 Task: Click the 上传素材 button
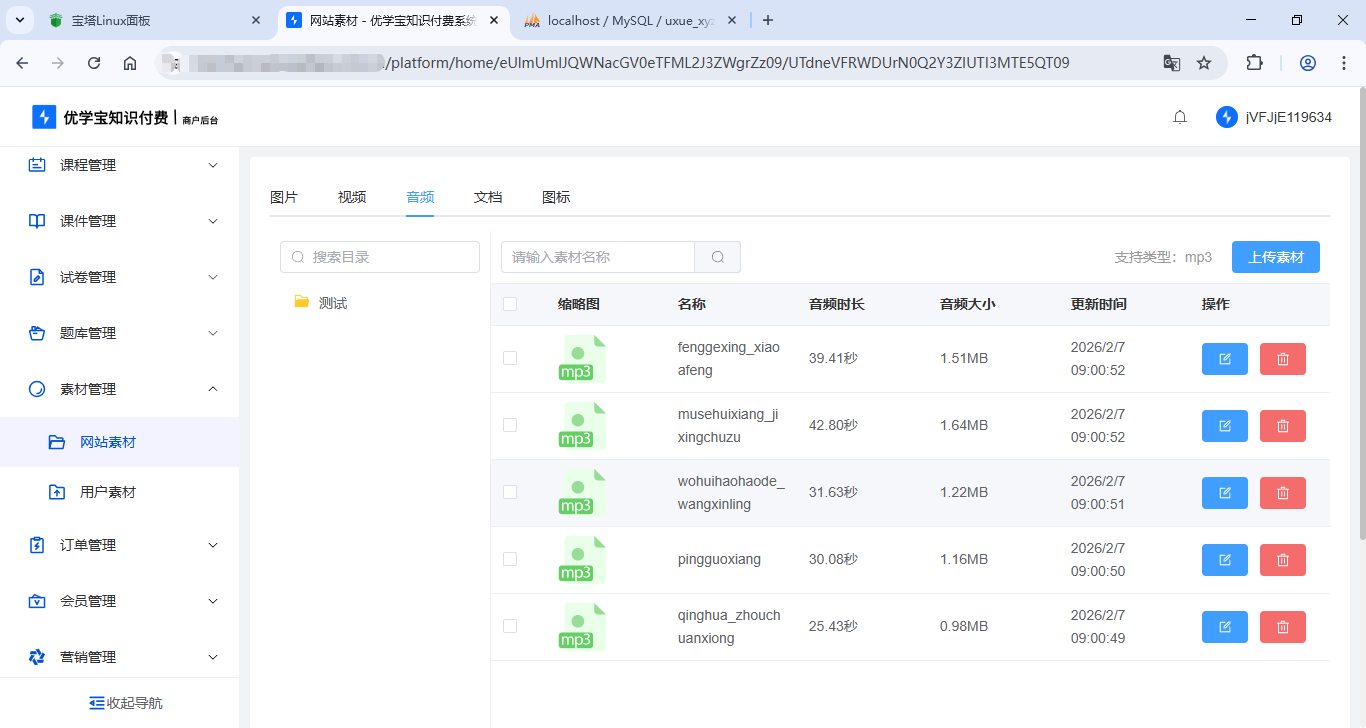[x=1275, y=257]
